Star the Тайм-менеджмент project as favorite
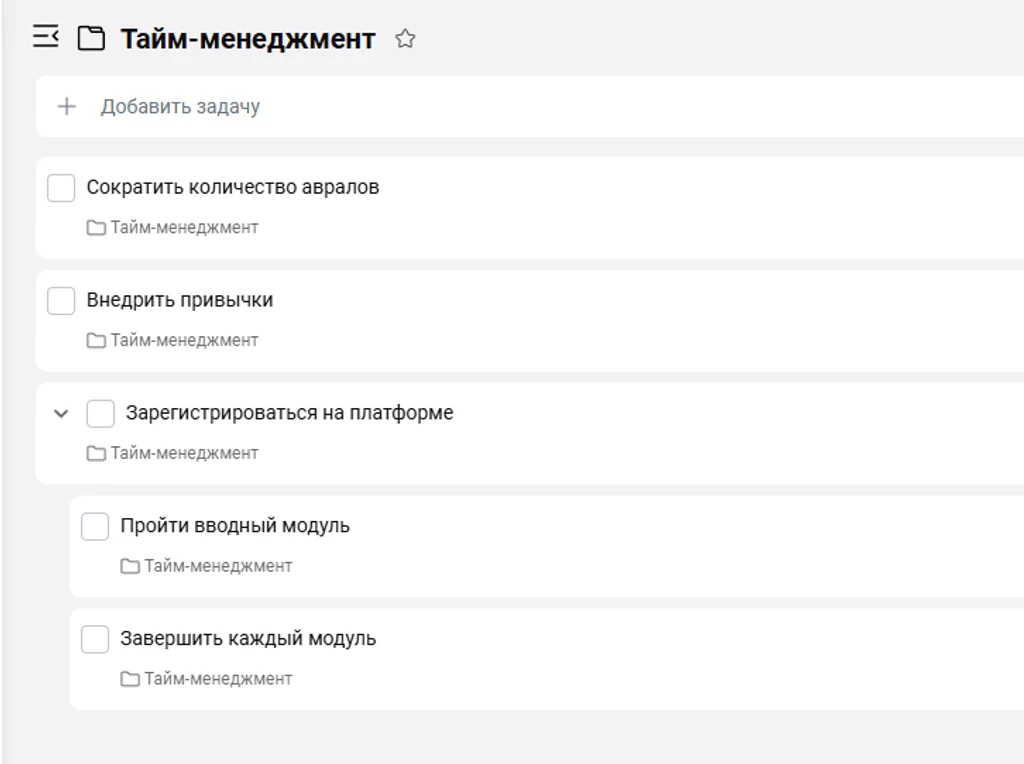Viewport: 1024px width, 764px height. point(405,39)
